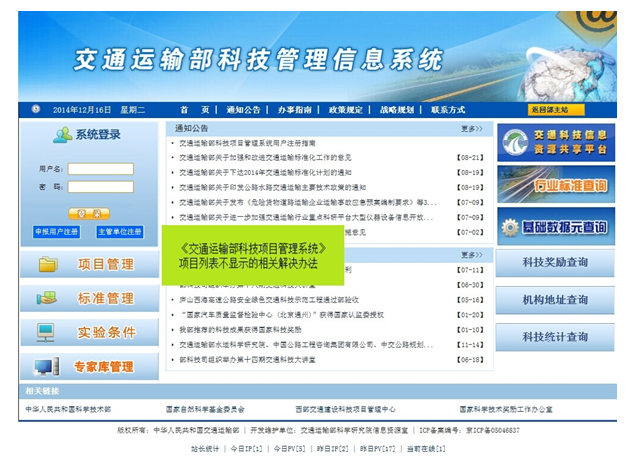Open the 实验条件 section button
The width and height of the screenshot is (637, 457).
tap(89, 332)
